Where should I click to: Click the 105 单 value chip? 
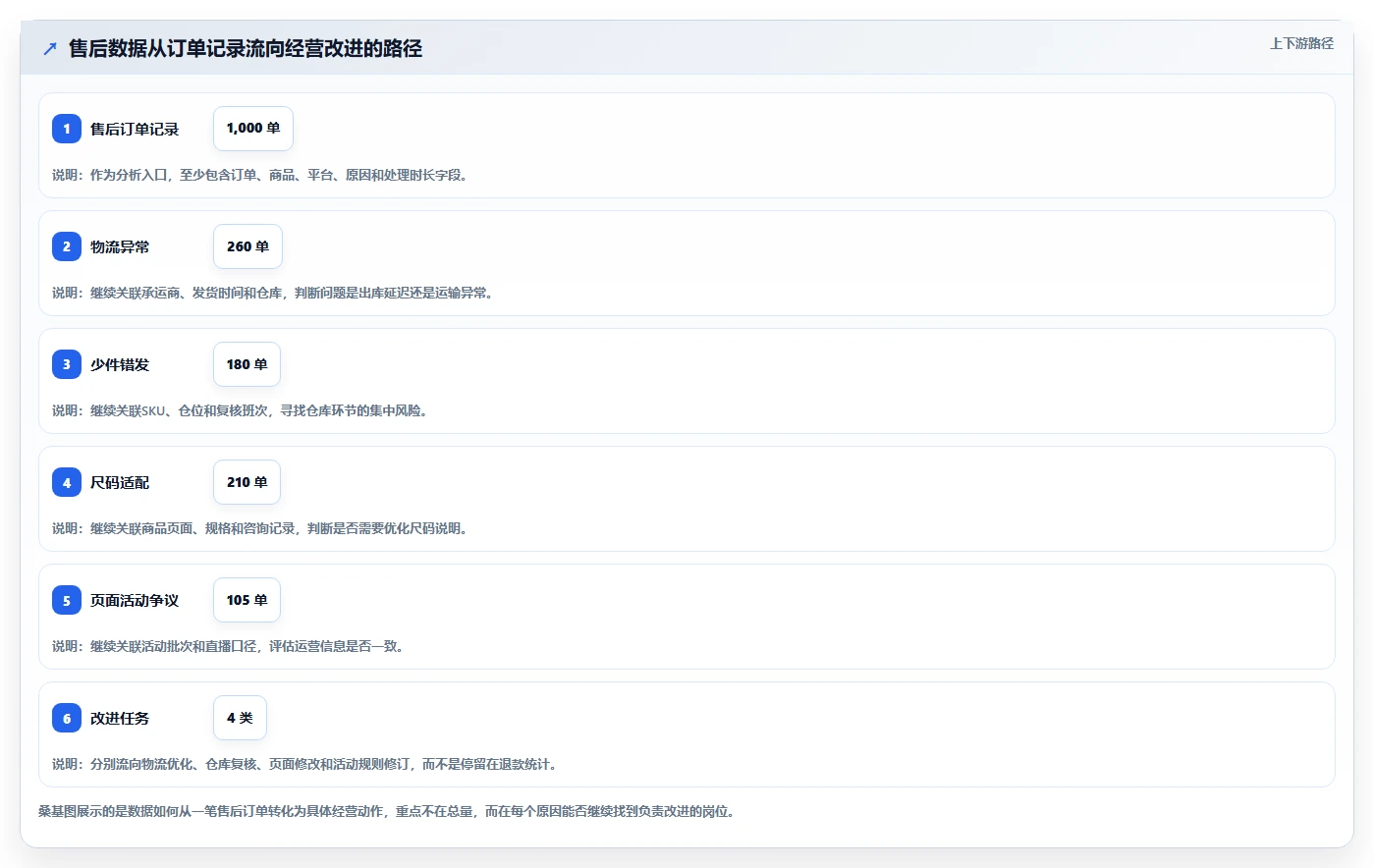pos(247,600)
